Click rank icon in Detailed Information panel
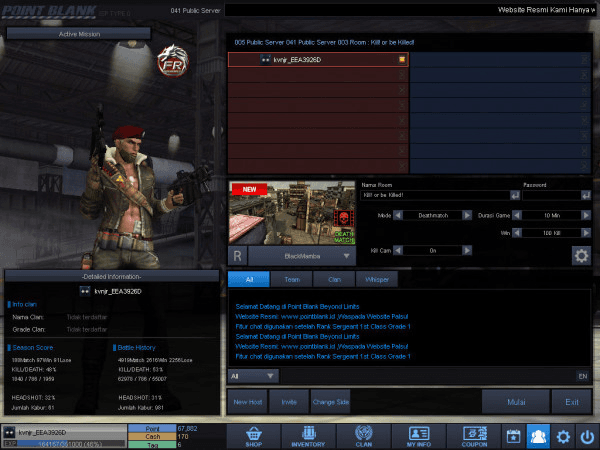Viewport: 600px width, 450px height. 85,291
